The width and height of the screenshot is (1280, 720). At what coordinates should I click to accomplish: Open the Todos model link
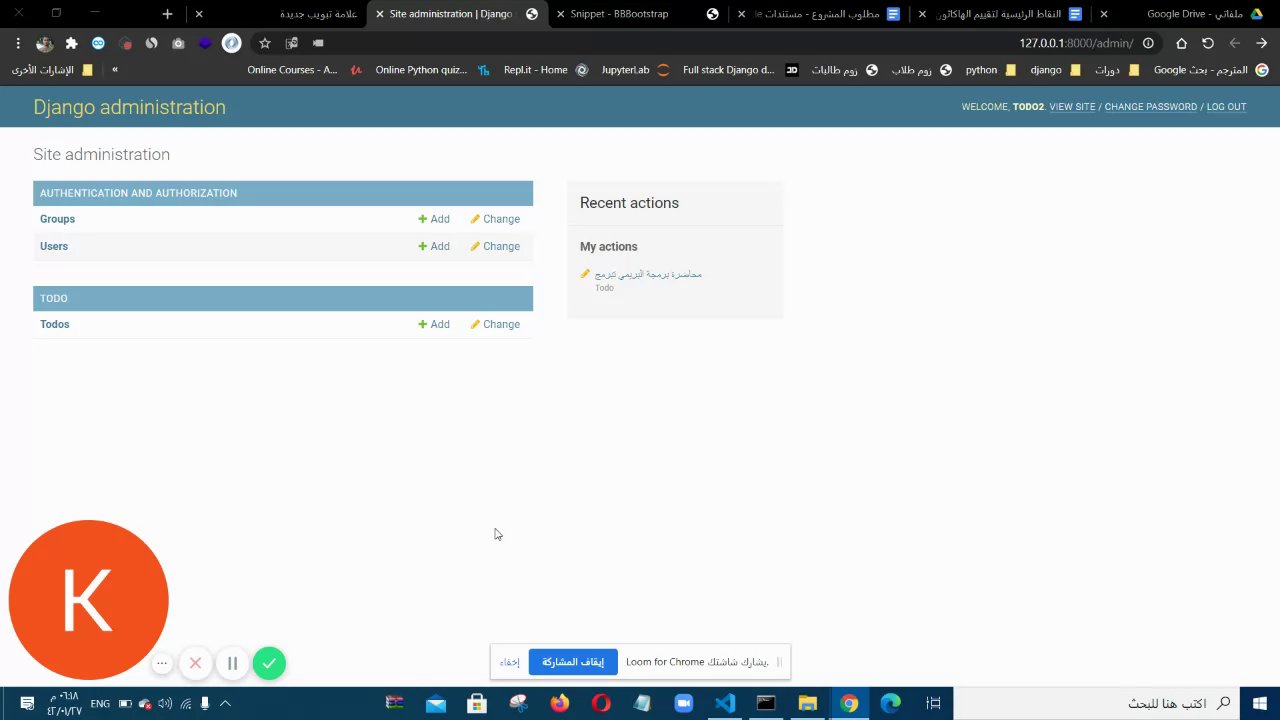tap(55, 324)
